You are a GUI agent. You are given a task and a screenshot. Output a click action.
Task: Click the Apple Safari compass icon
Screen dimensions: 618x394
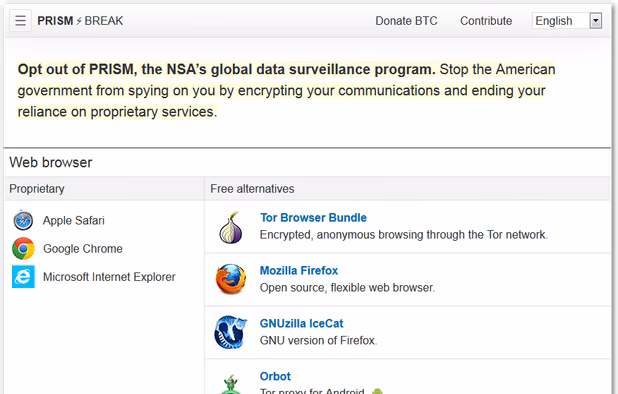click(x=23, y=220)
